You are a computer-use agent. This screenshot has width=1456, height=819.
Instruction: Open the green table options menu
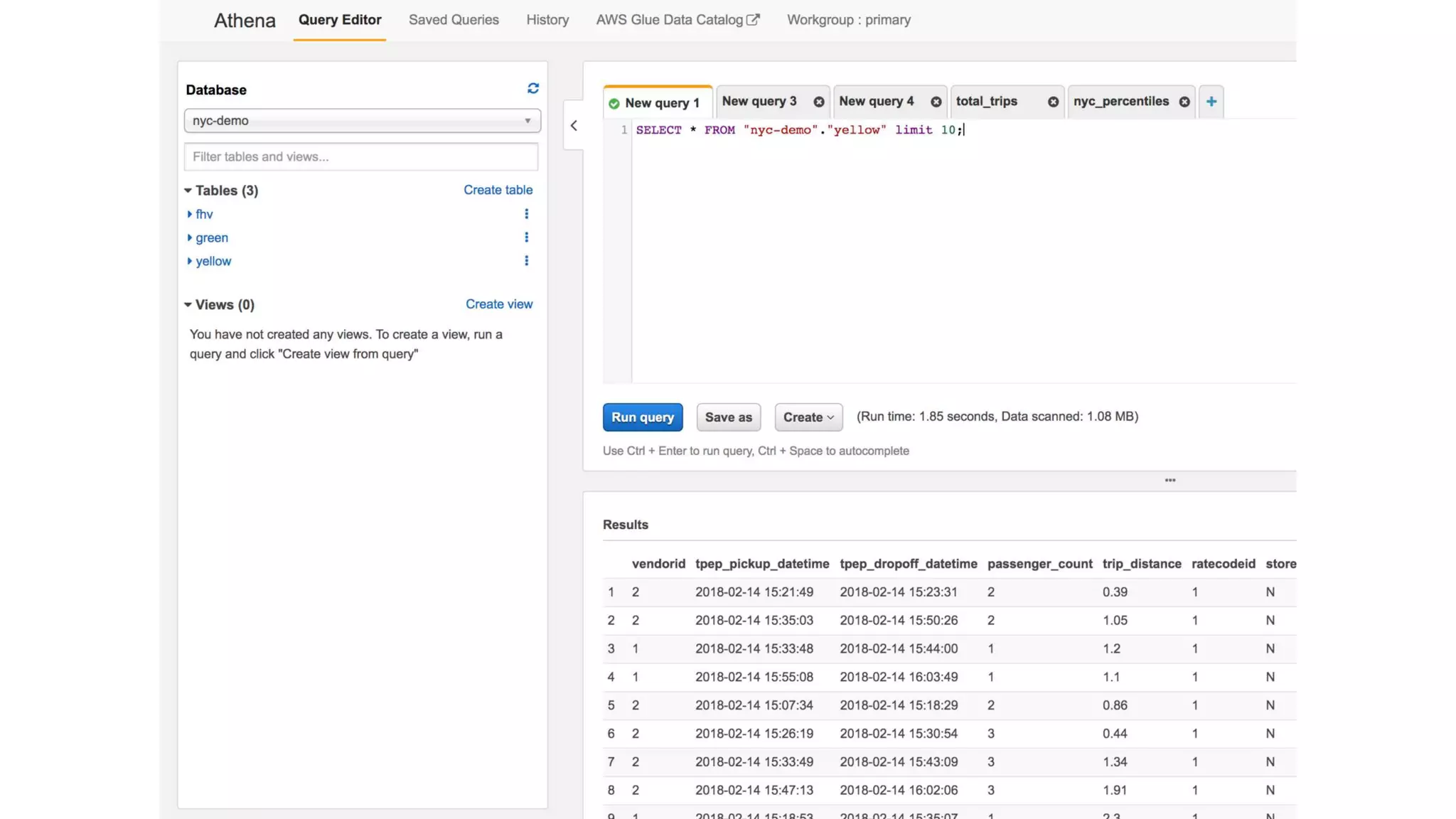point(526,237)
